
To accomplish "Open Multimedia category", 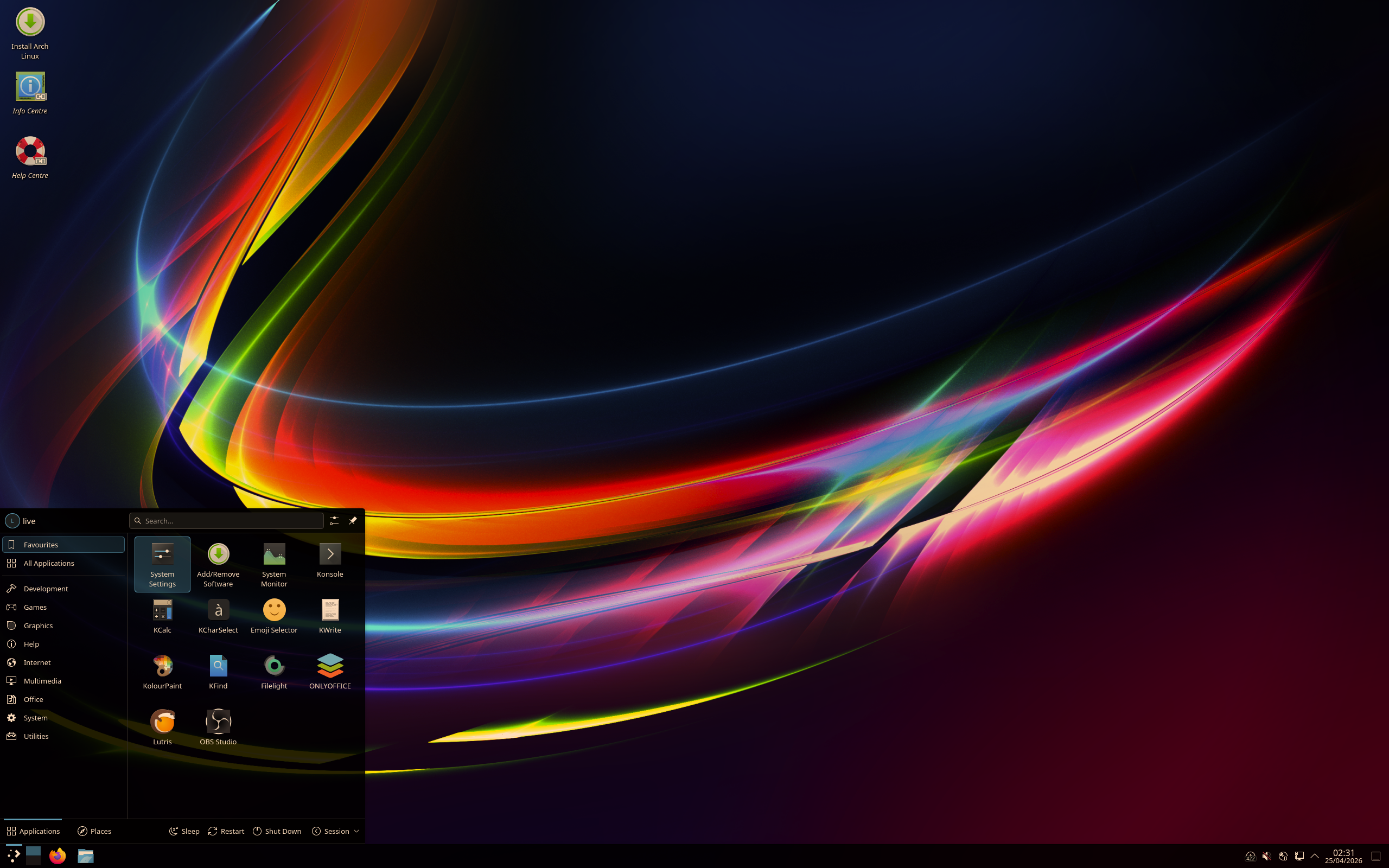I will pyautogui.click(x=63, y=681).
